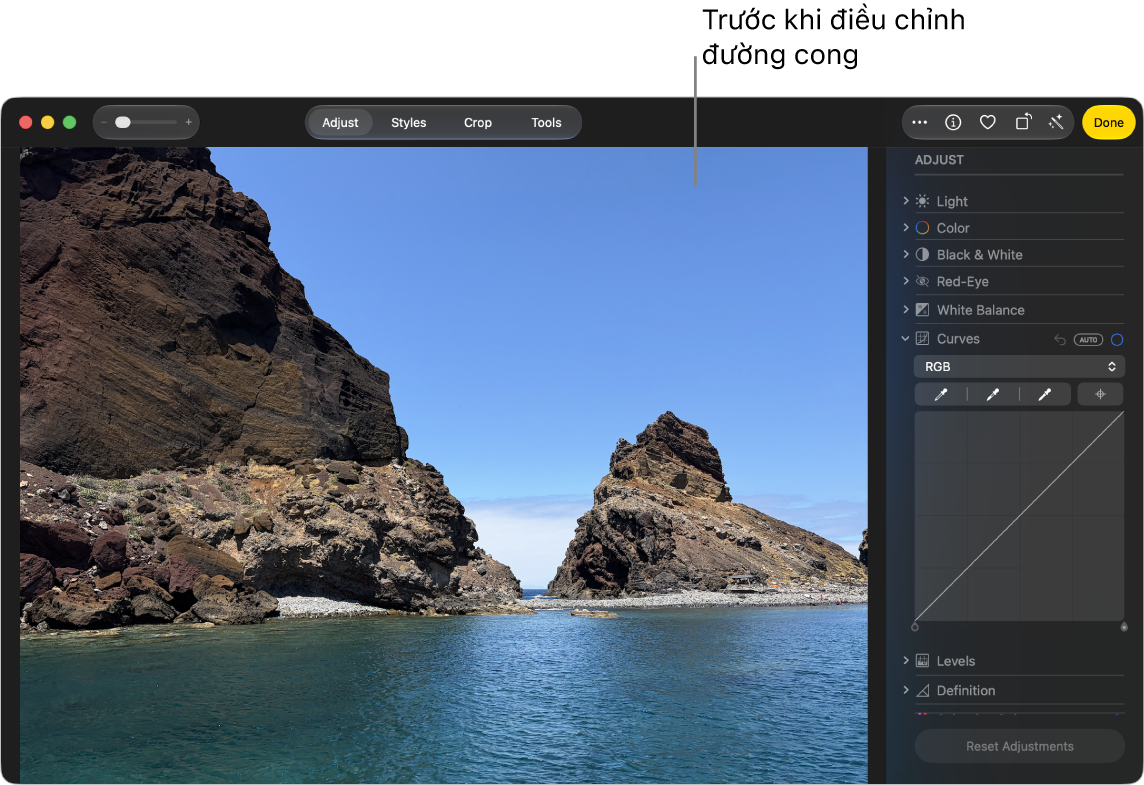The image size is (1144, 785).
Task: Click Reset Adjustments button
Action: click(x=1019, y=746)
